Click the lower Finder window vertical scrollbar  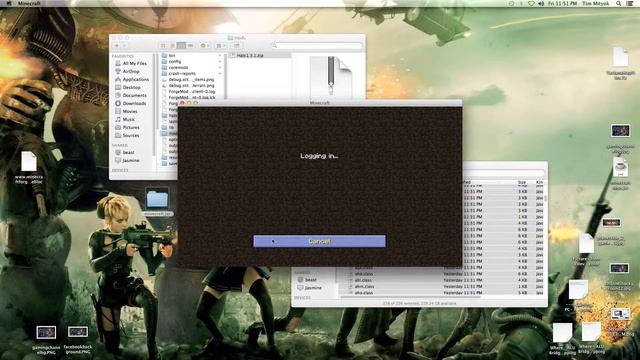click(x=545, y=198)
